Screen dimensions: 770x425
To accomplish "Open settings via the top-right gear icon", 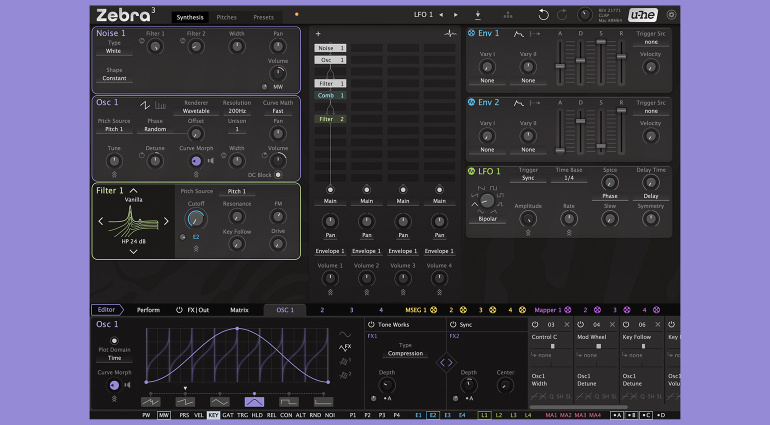I will [x=671, y=15].
